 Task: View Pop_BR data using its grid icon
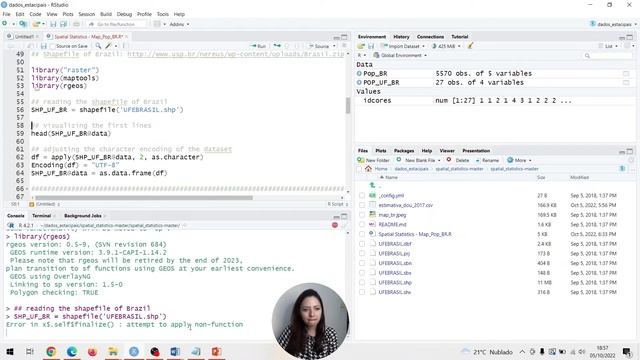click(x=626, y=73)
